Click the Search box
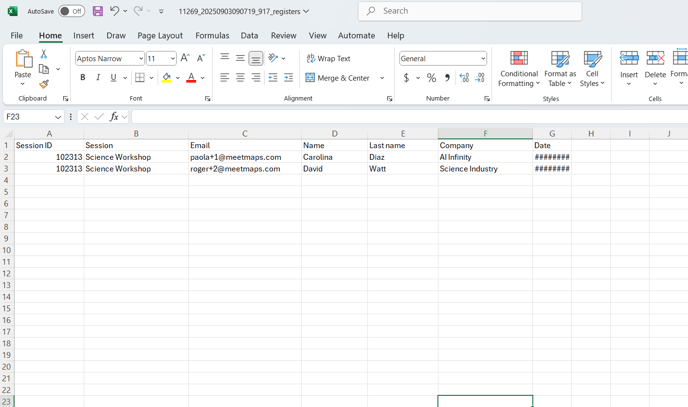The width and height of the screenshot is (688, 407). point(470,11)
